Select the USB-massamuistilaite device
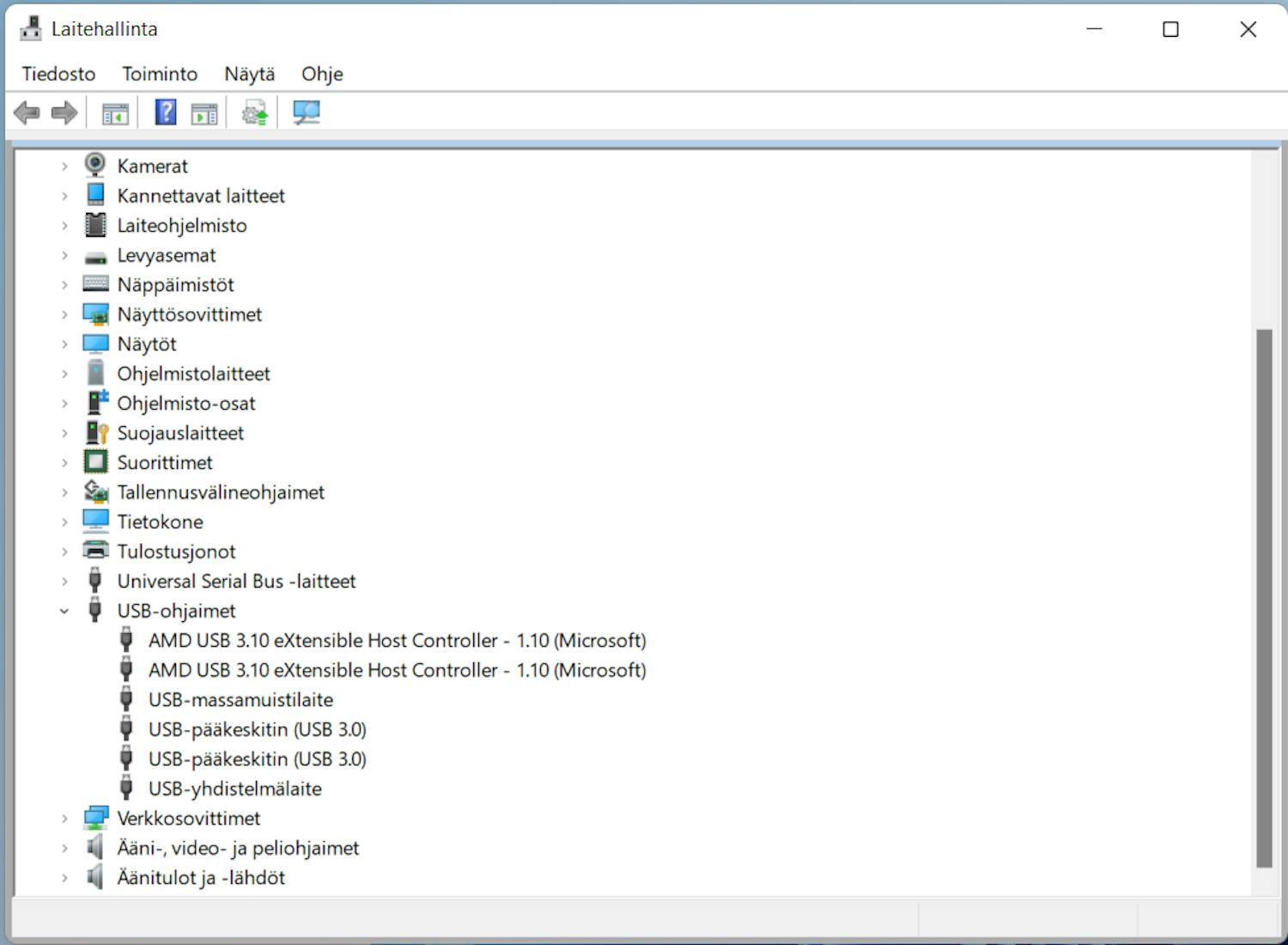This screenshot has height=945, width=1288. pyautogui.click(x=240, y=700)
